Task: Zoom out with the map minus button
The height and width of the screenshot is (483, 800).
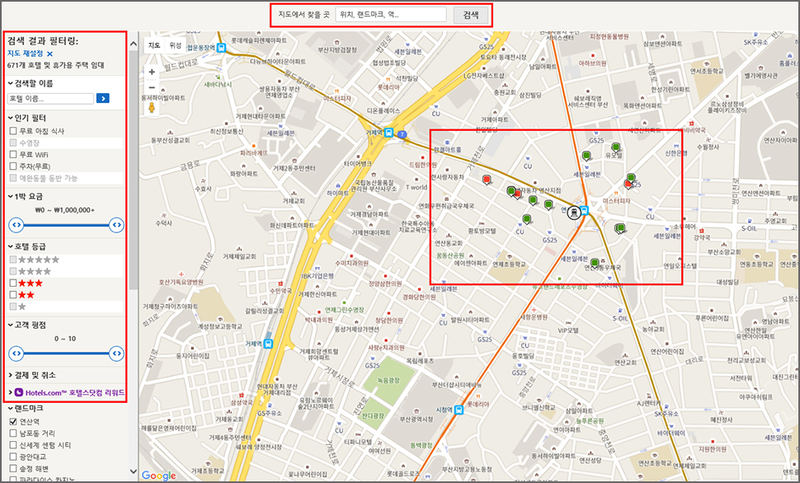Action: (x=152, y=87)
